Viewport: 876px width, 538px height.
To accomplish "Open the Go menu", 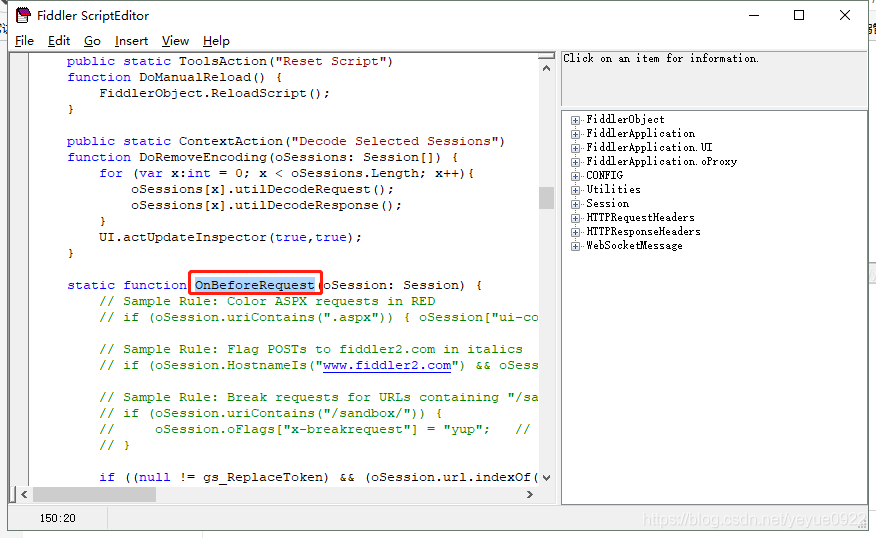I will pos(92,41).
